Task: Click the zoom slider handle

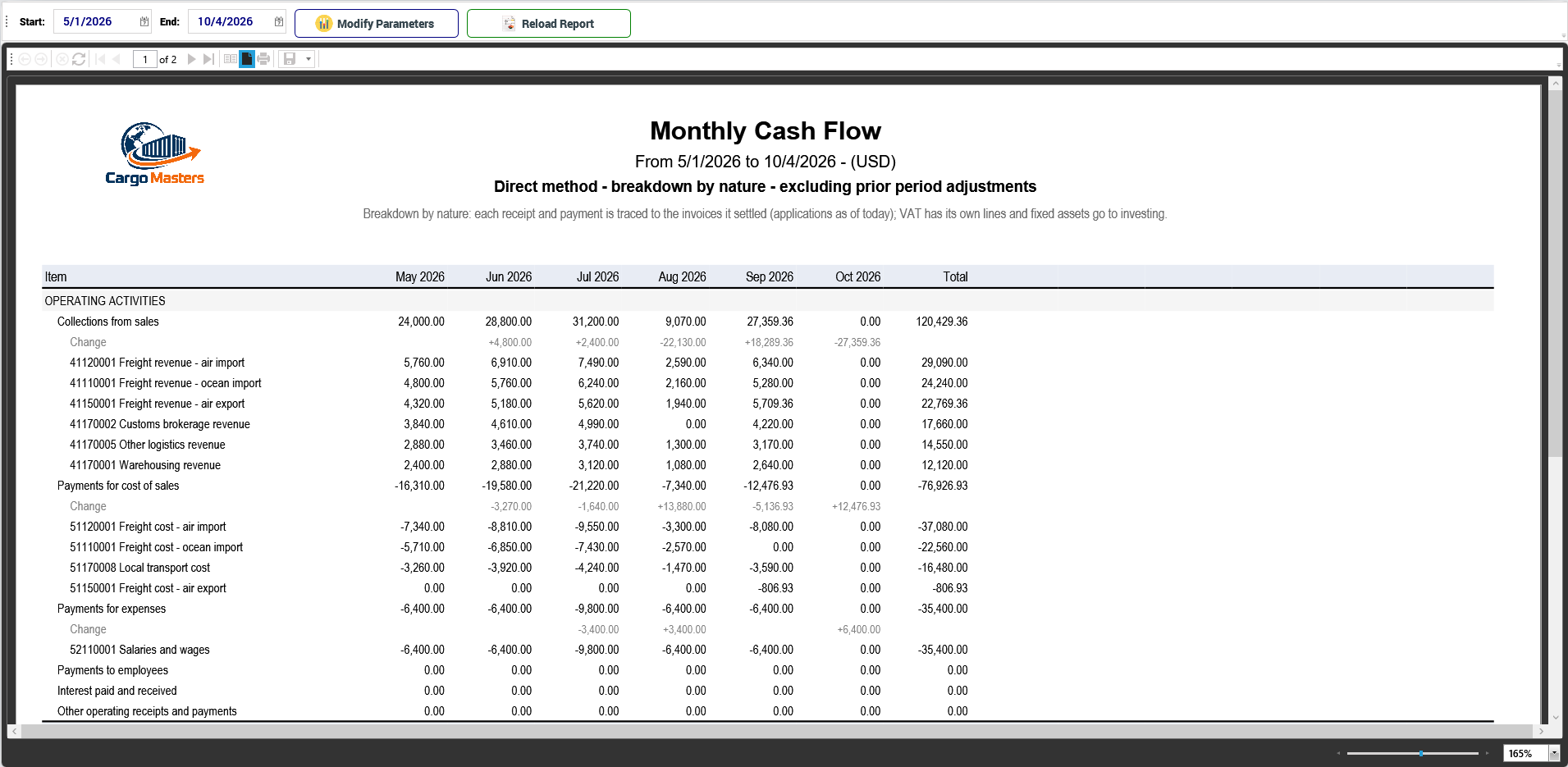Action: tap(1420, 753)
